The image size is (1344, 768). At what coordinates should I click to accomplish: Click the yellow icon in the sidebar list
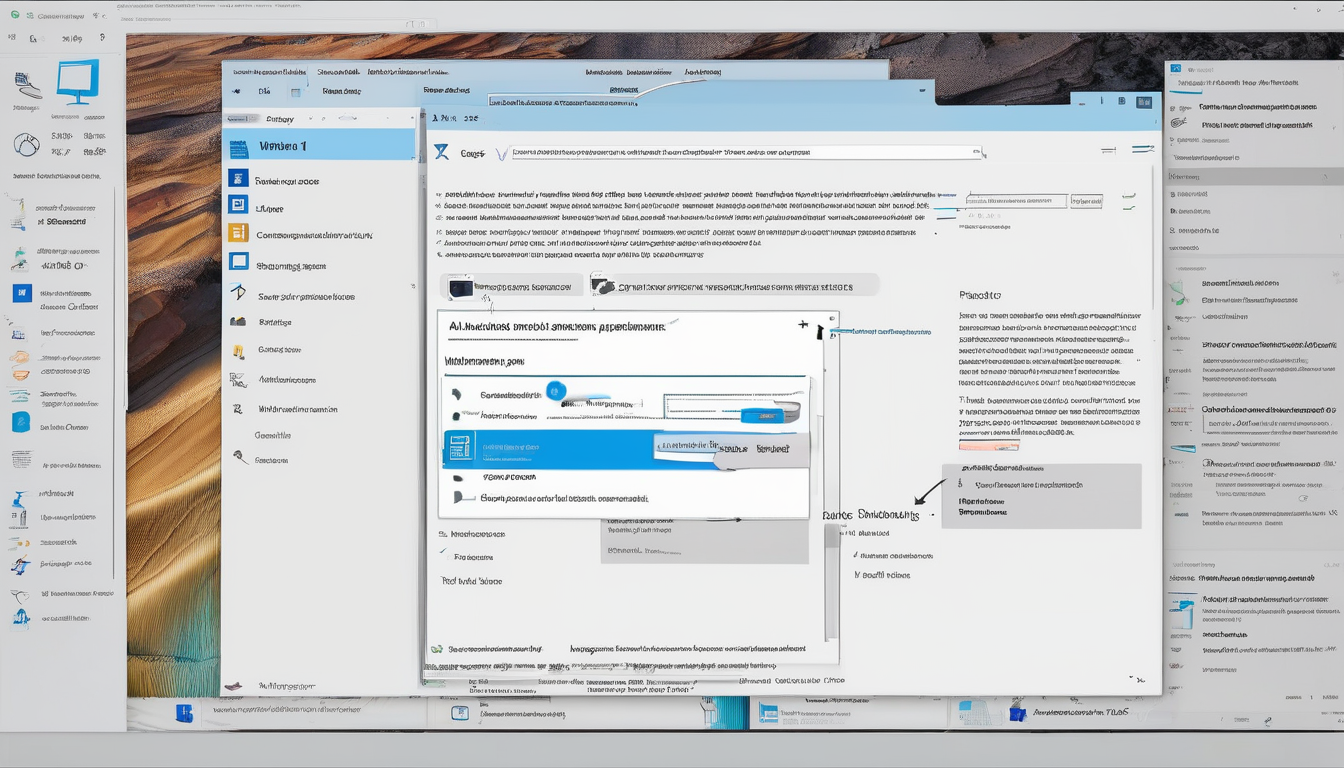tap(238, 351)
